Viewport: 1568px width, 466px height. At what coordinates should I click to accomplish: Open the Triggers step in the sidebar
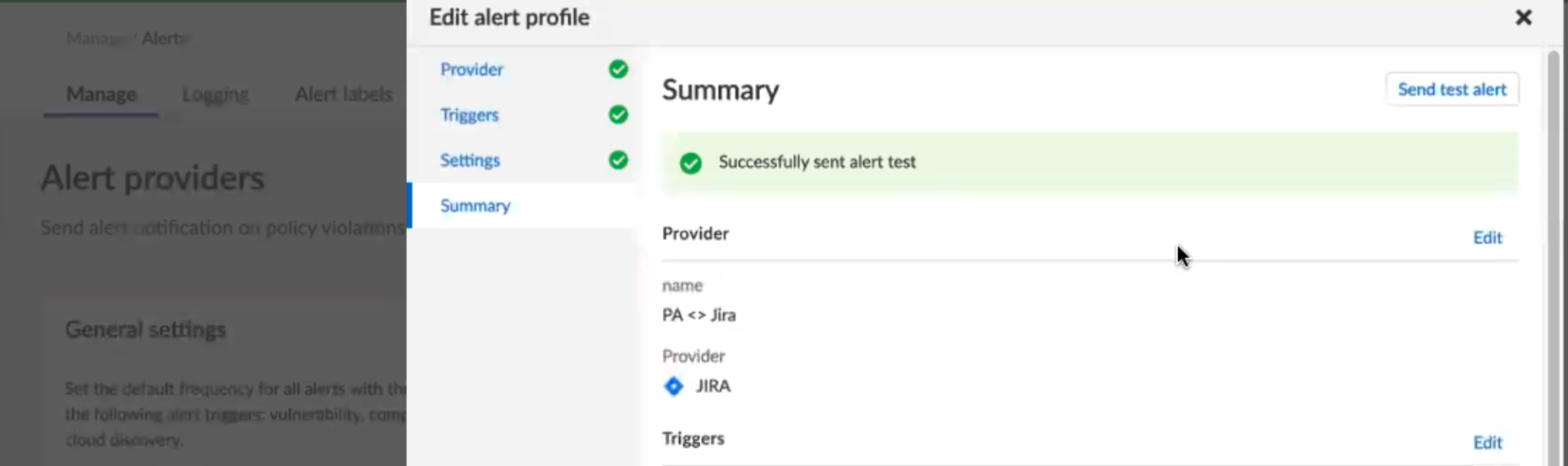click(x=470, y=115)
